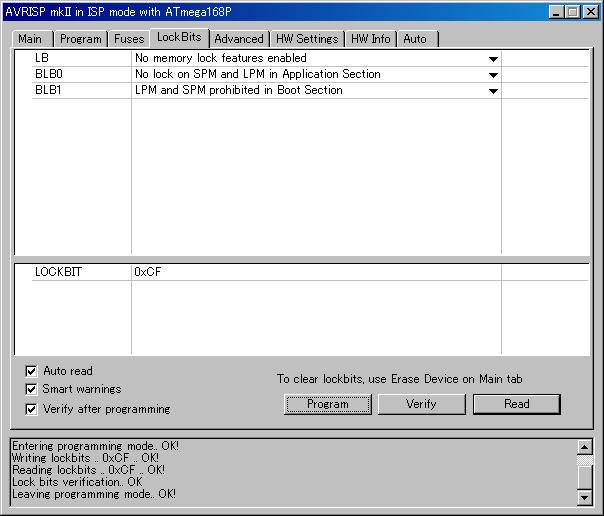Go to the Fuses tab
This screenshot has height=516, width=604.
coord(129,39)
